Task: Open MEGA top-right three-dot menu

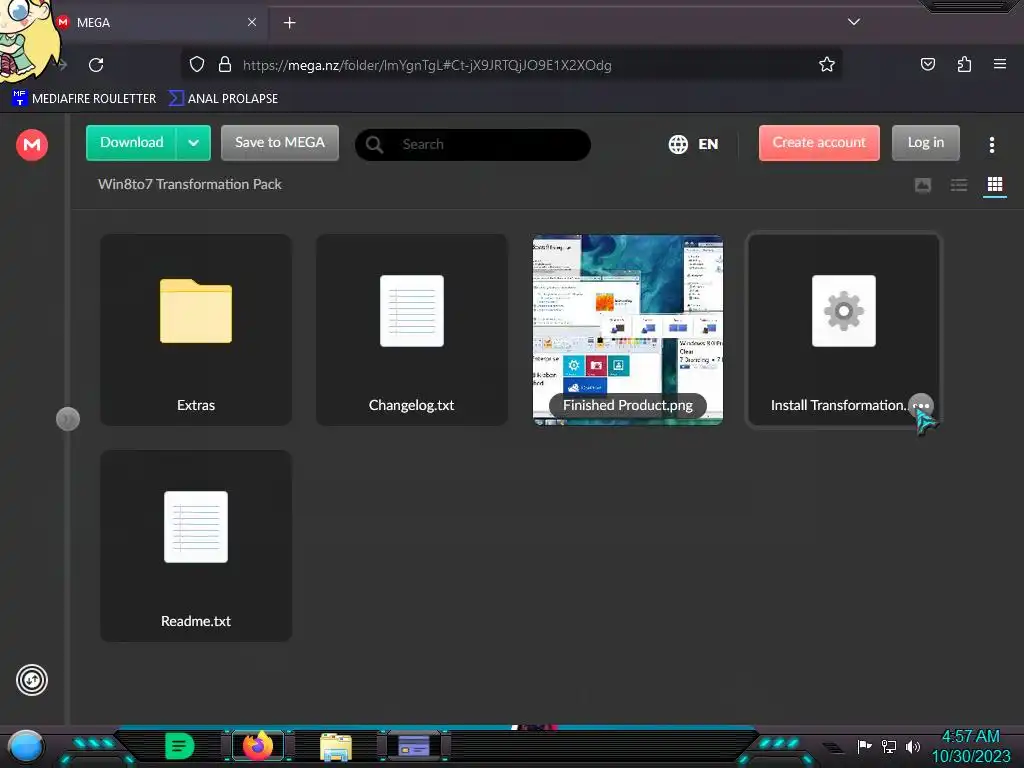Action: [991, 144]
